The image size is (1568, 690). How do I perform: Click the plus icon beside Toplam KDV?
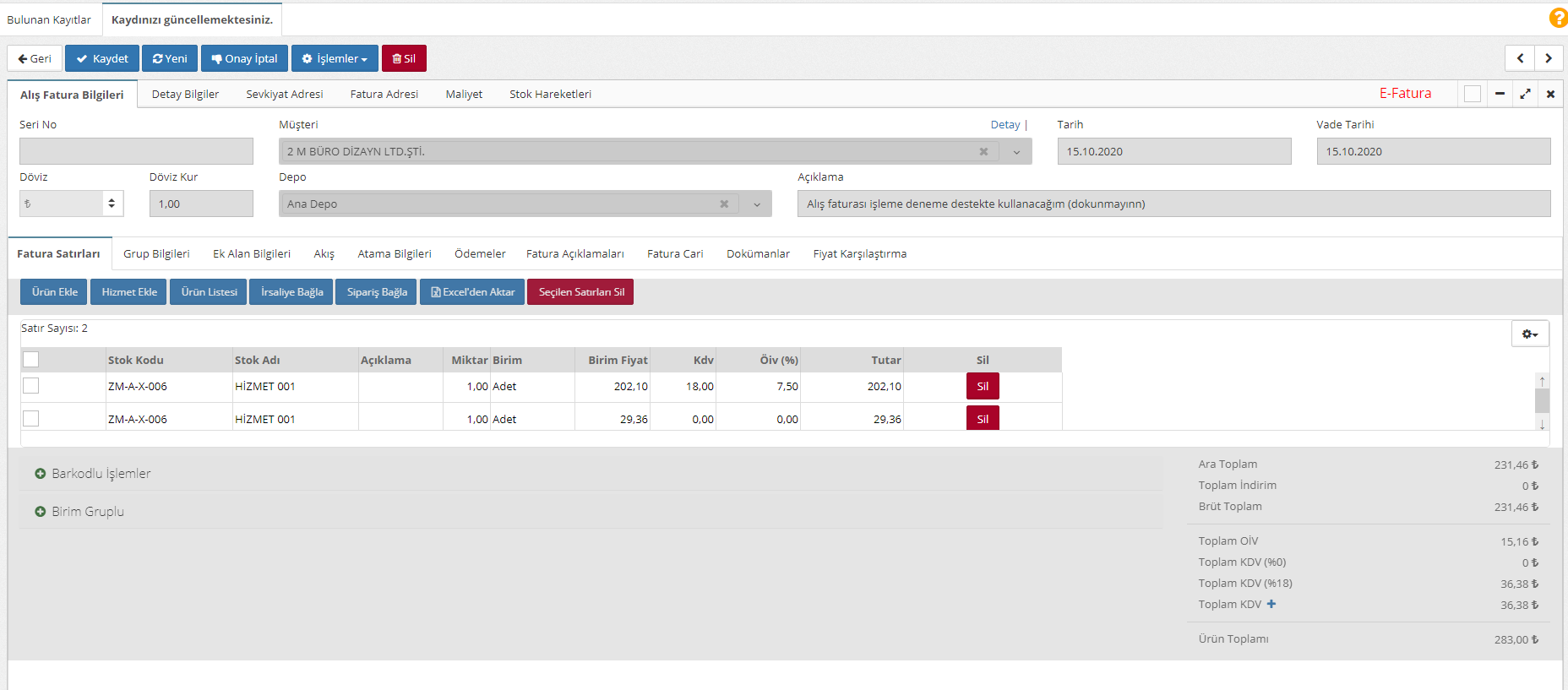tap(1271, 604)
